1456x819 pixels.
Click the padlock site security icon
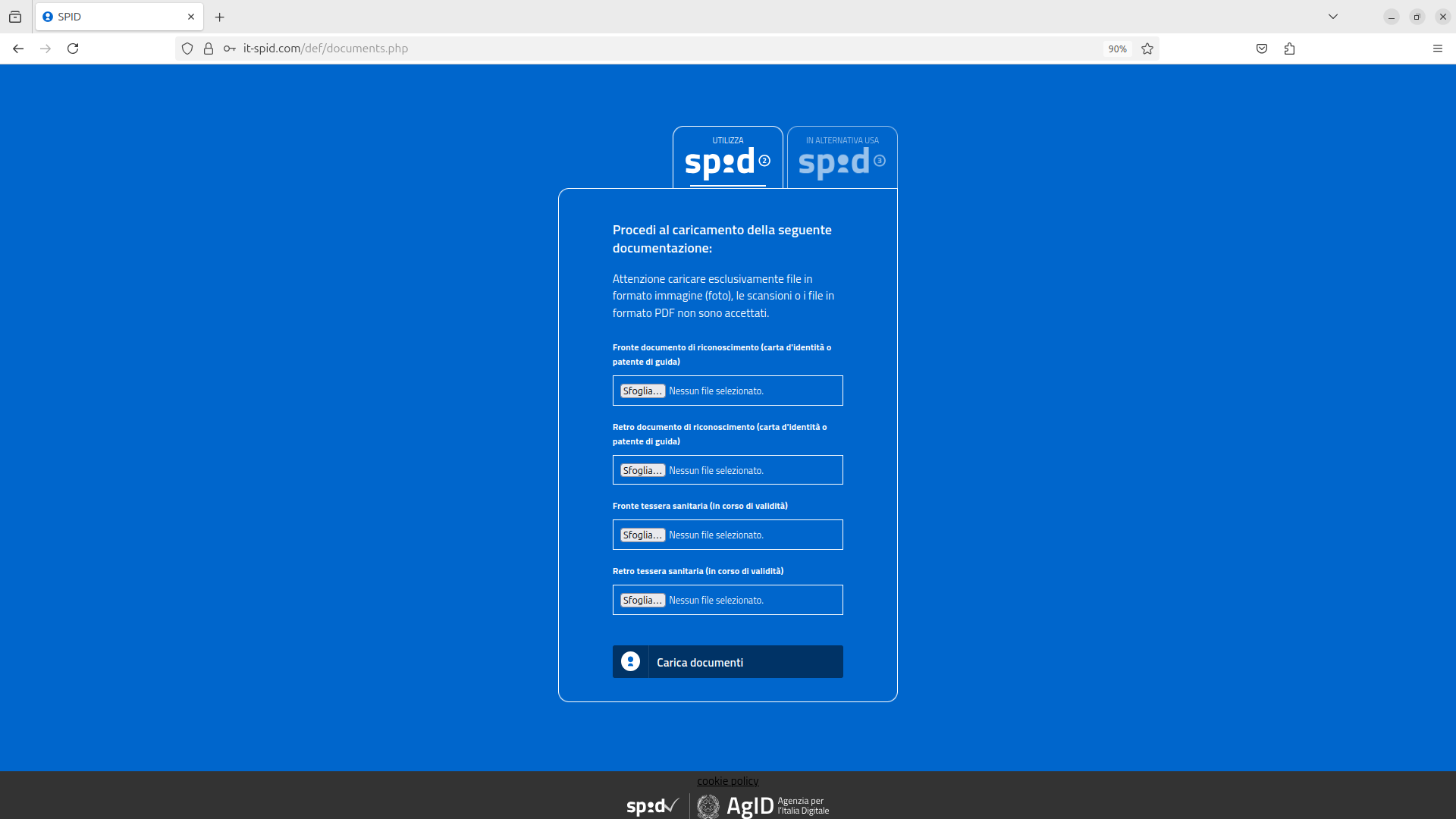click(209, 49)
